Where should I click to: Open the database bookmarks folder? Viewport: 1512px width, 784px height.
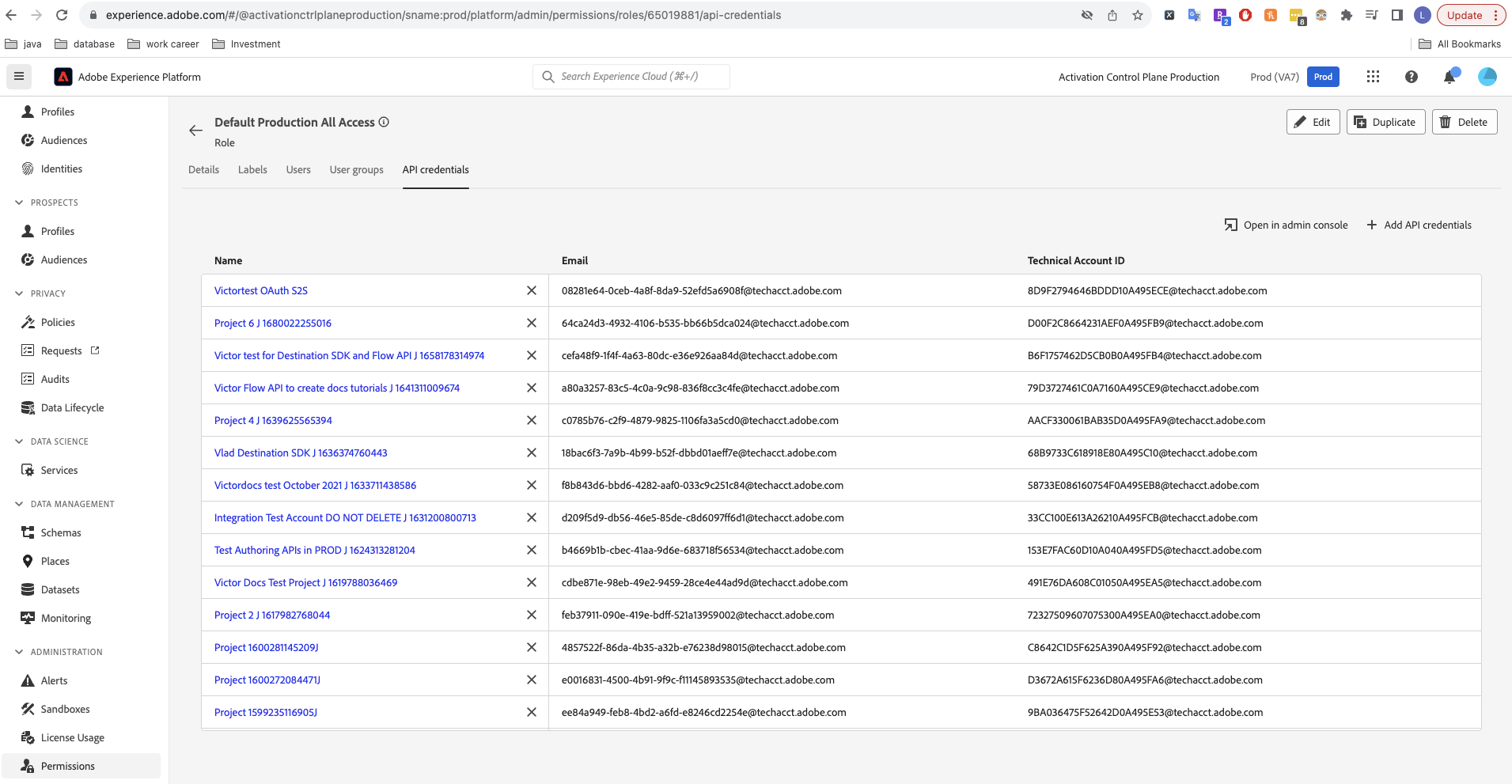85,44
